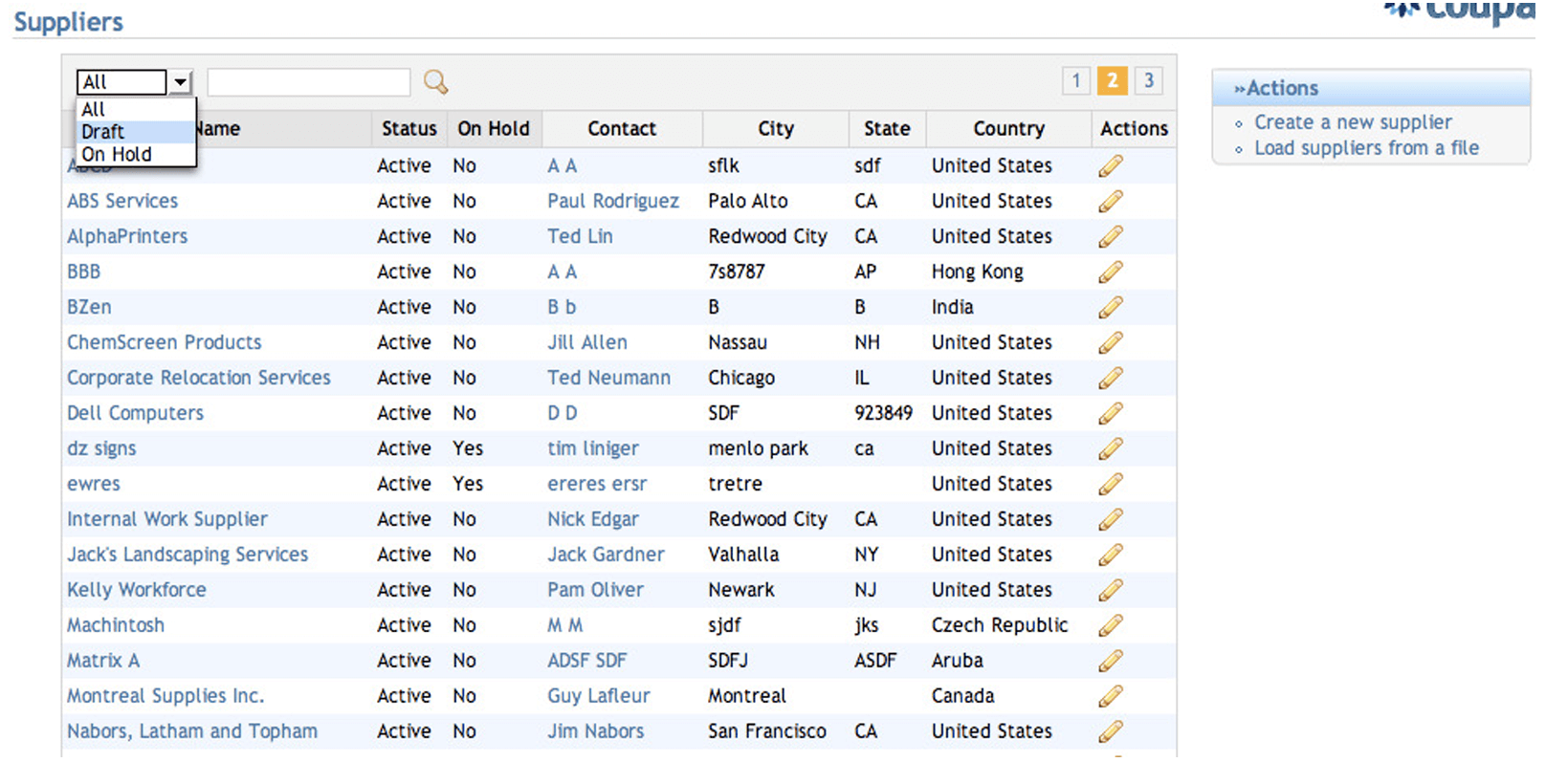This screenshot has width=1546, height=784.
Task: Click the Actions panel header
Action: tap(1371, 89)
